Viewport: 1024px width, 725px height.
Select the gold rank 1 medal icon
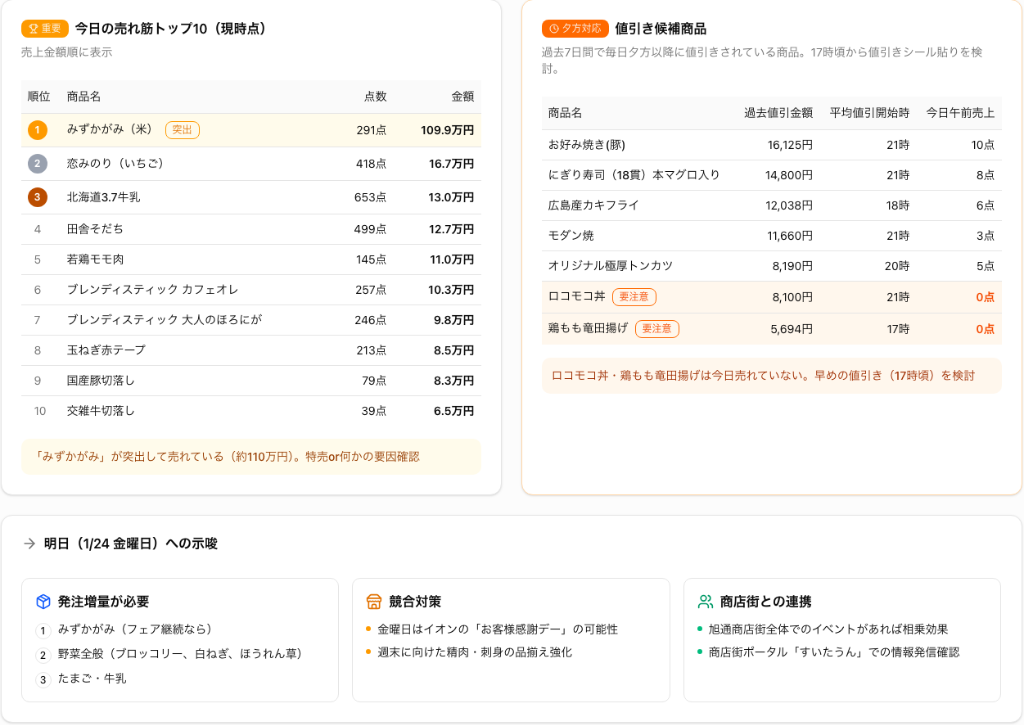click(37, 130)
